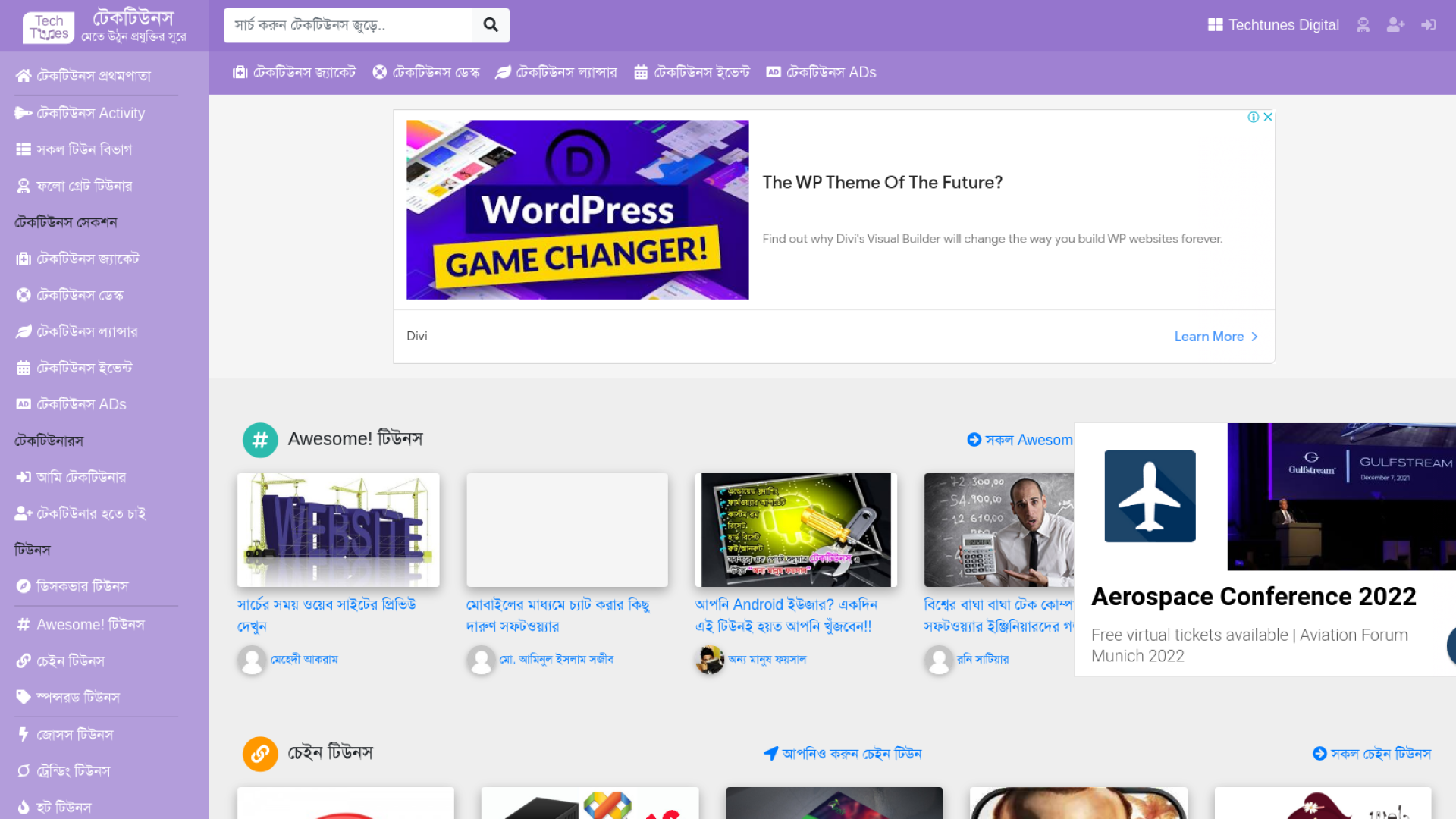Click the user profile icon in header

click(1363, 25)
